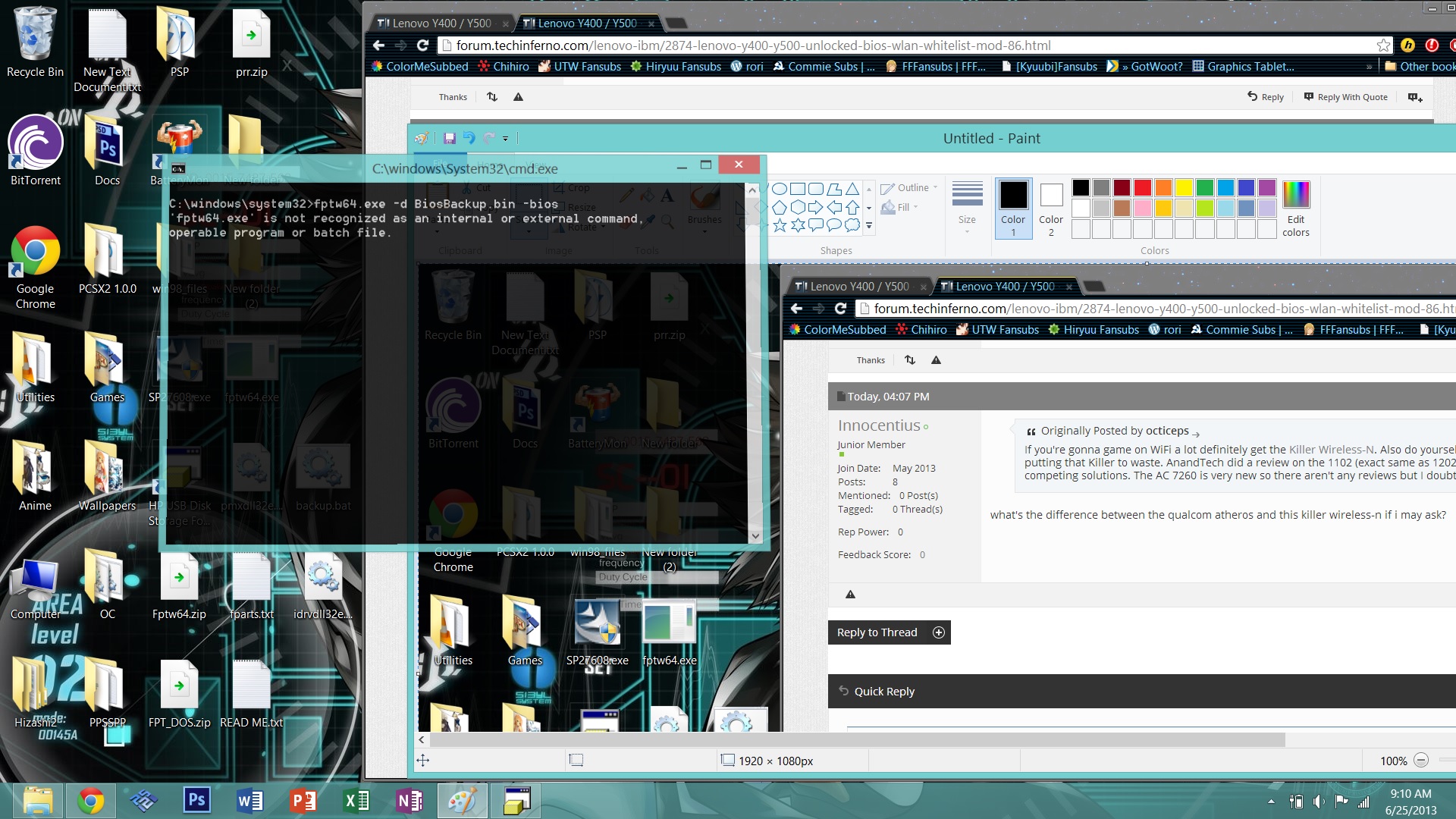The height and width of the screenshot is (819, 1456).
Task: Select the READ ME.txt file on the desktop
Action: pos(251,694)
